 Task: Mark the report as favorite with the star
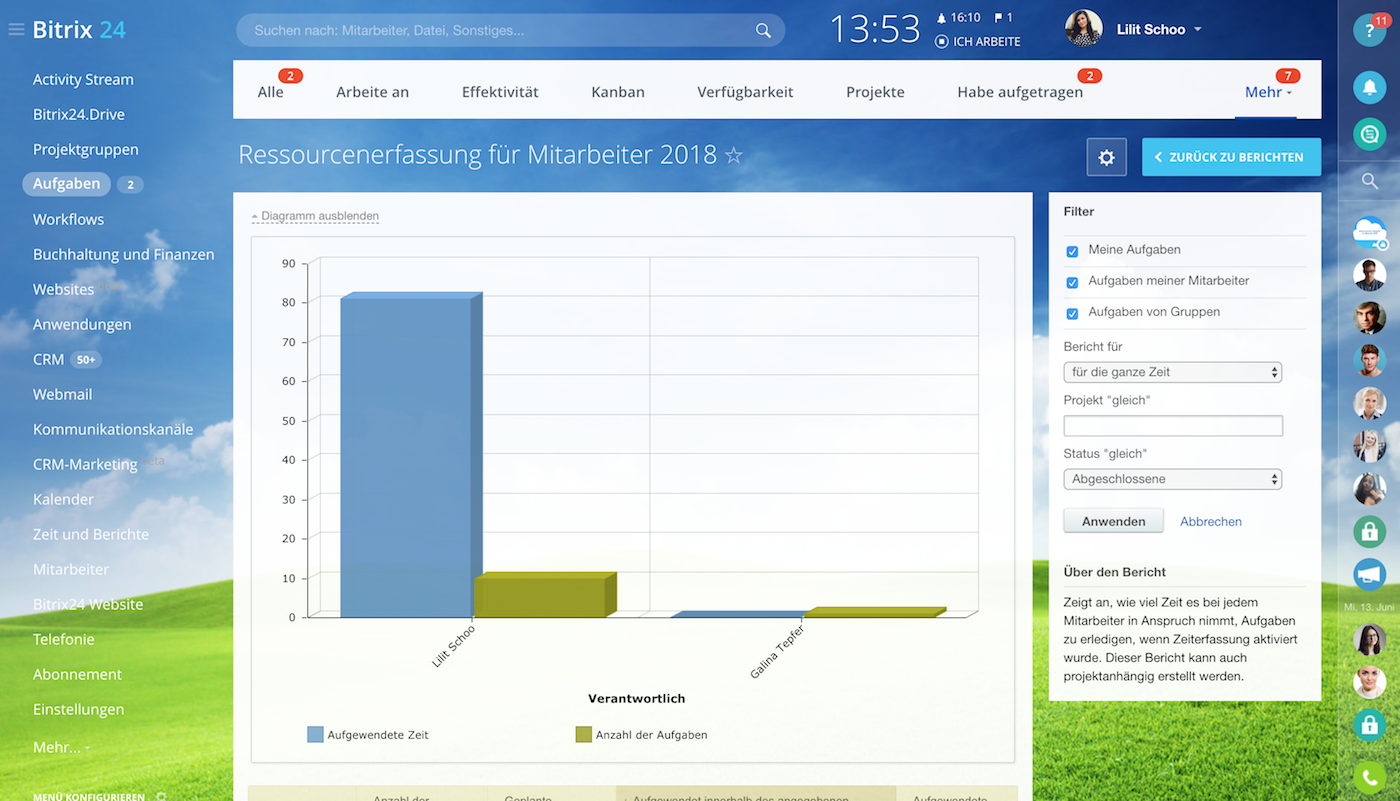click(x=734, y=155)
